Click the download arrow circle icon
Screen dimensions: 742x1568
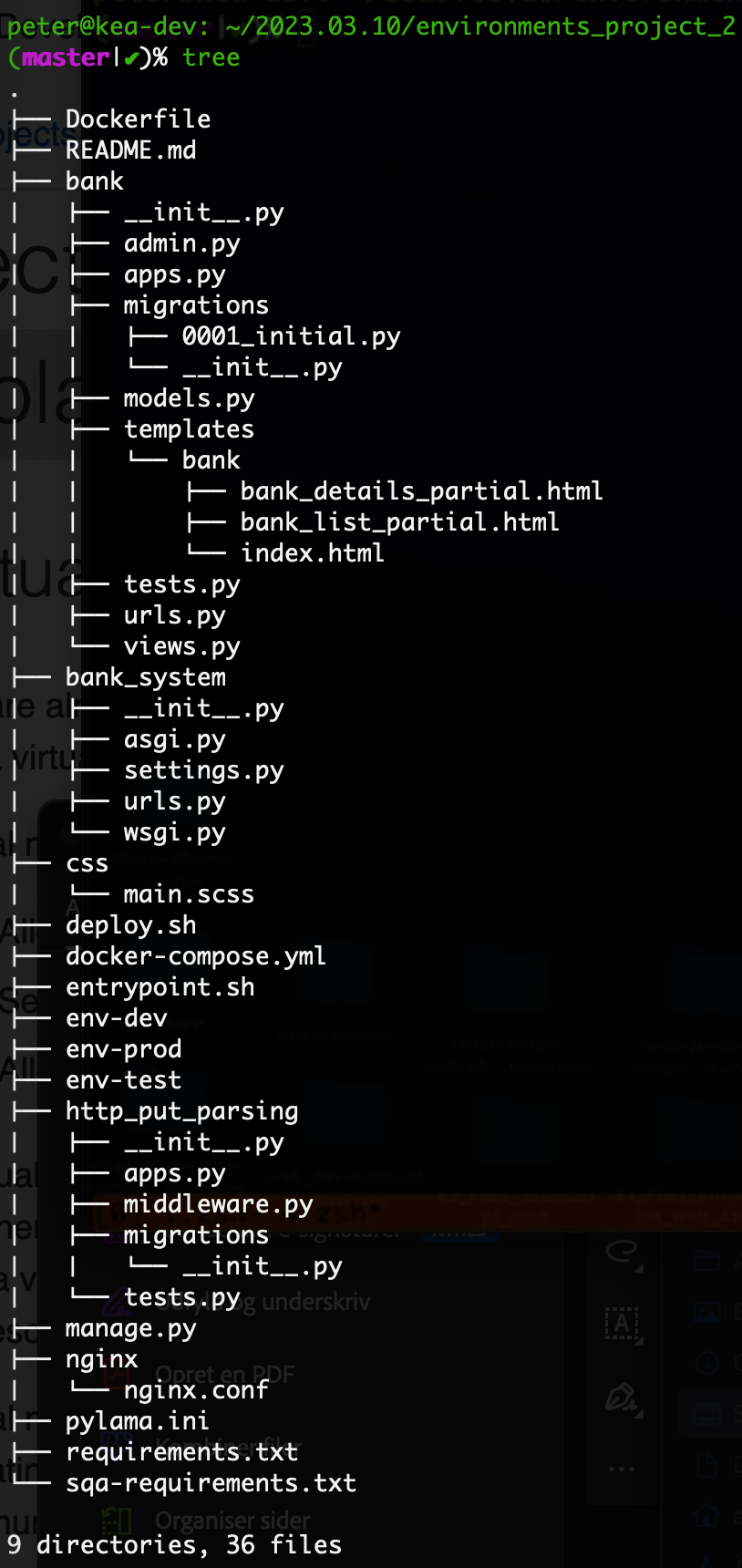tap(707, 1363)
